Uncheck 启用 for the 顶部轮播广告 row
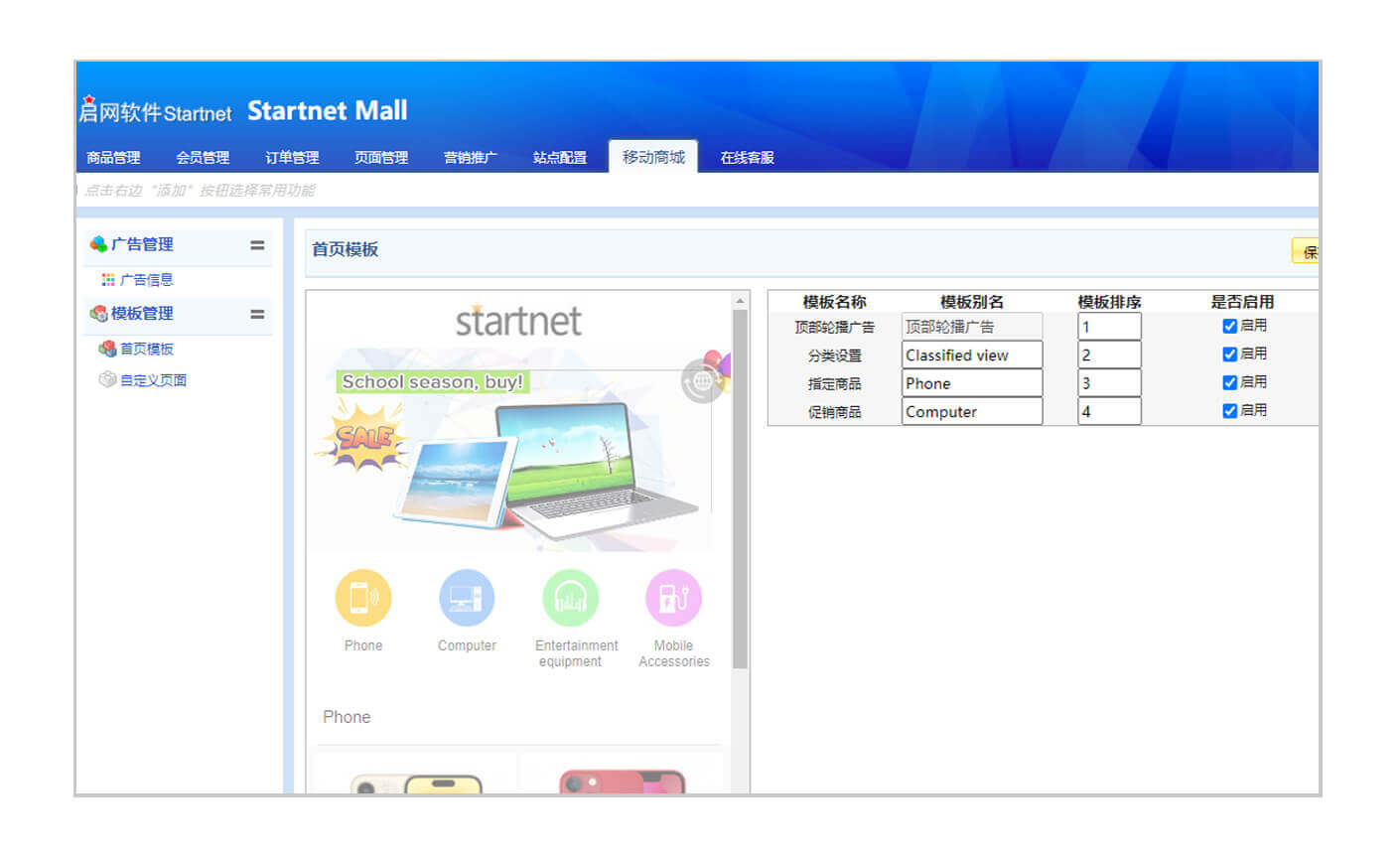This screenshot has height=854, width=1400. click(1229, 326)
